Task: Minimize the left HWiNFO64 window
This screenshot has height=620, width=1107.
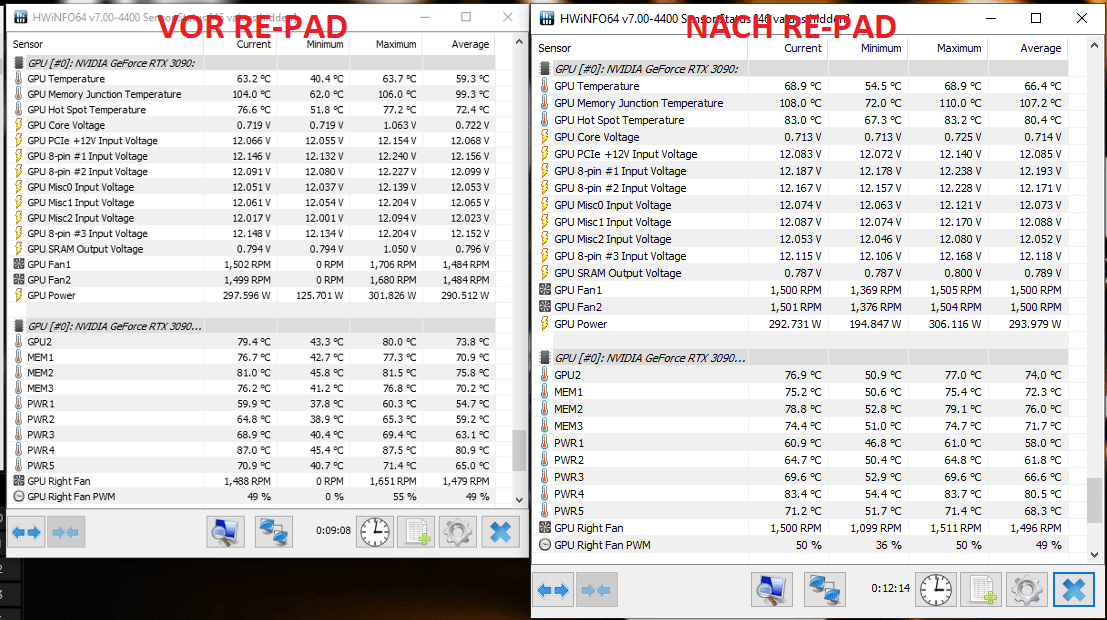Action: click(x=425, y=17)
